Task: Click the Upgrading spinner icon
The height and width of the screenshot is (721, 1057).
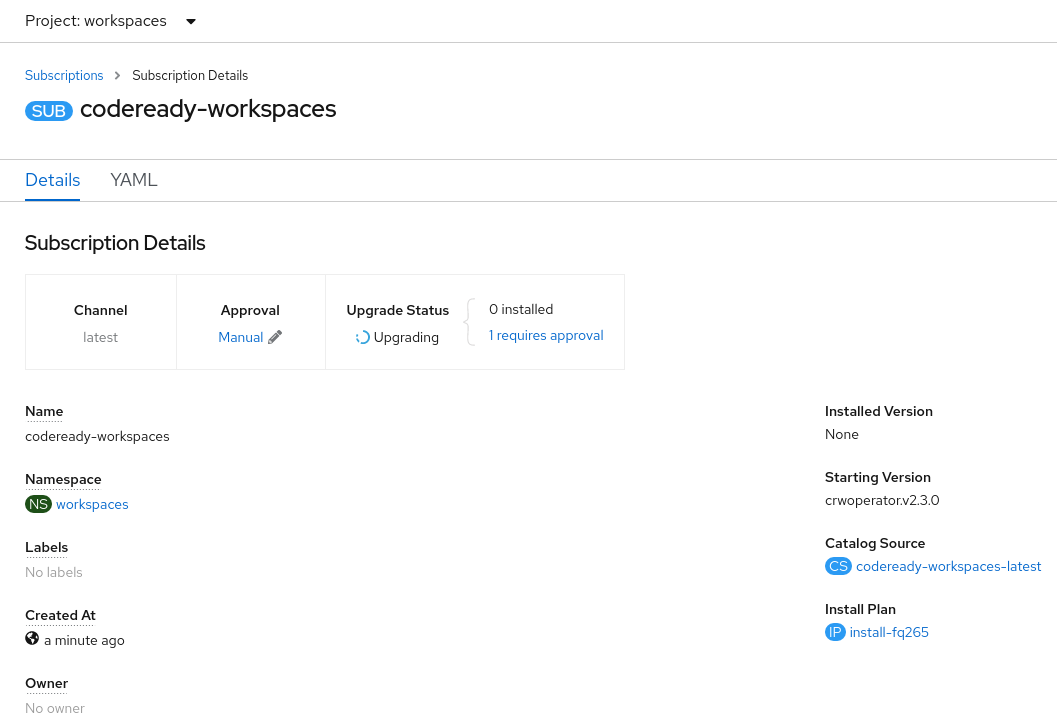Action: tap(363, 337)
